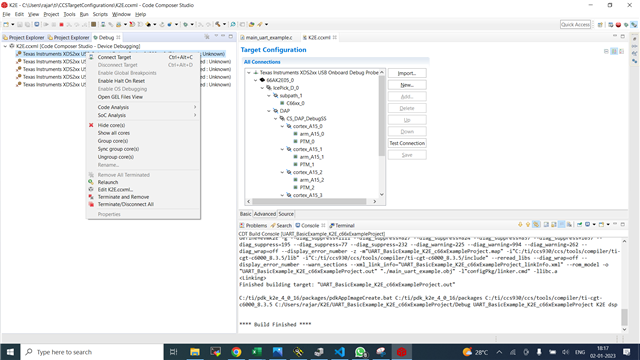Toggle Word Wrap icon in Console toolbar
The width and height of the screenshot is (640, 360).
pyautogui.click(x=562, y=224)
